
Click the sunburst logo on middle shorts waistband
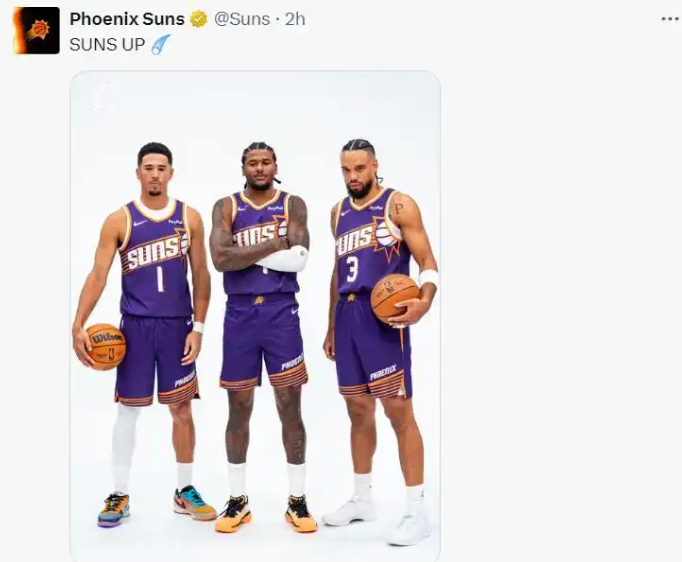point(259,300)
